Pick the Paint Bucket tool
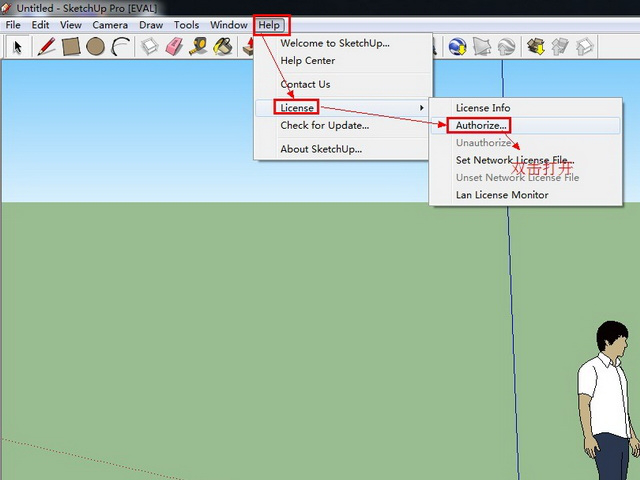The height and width of the screenshot is (499, 640). [223, 47]
